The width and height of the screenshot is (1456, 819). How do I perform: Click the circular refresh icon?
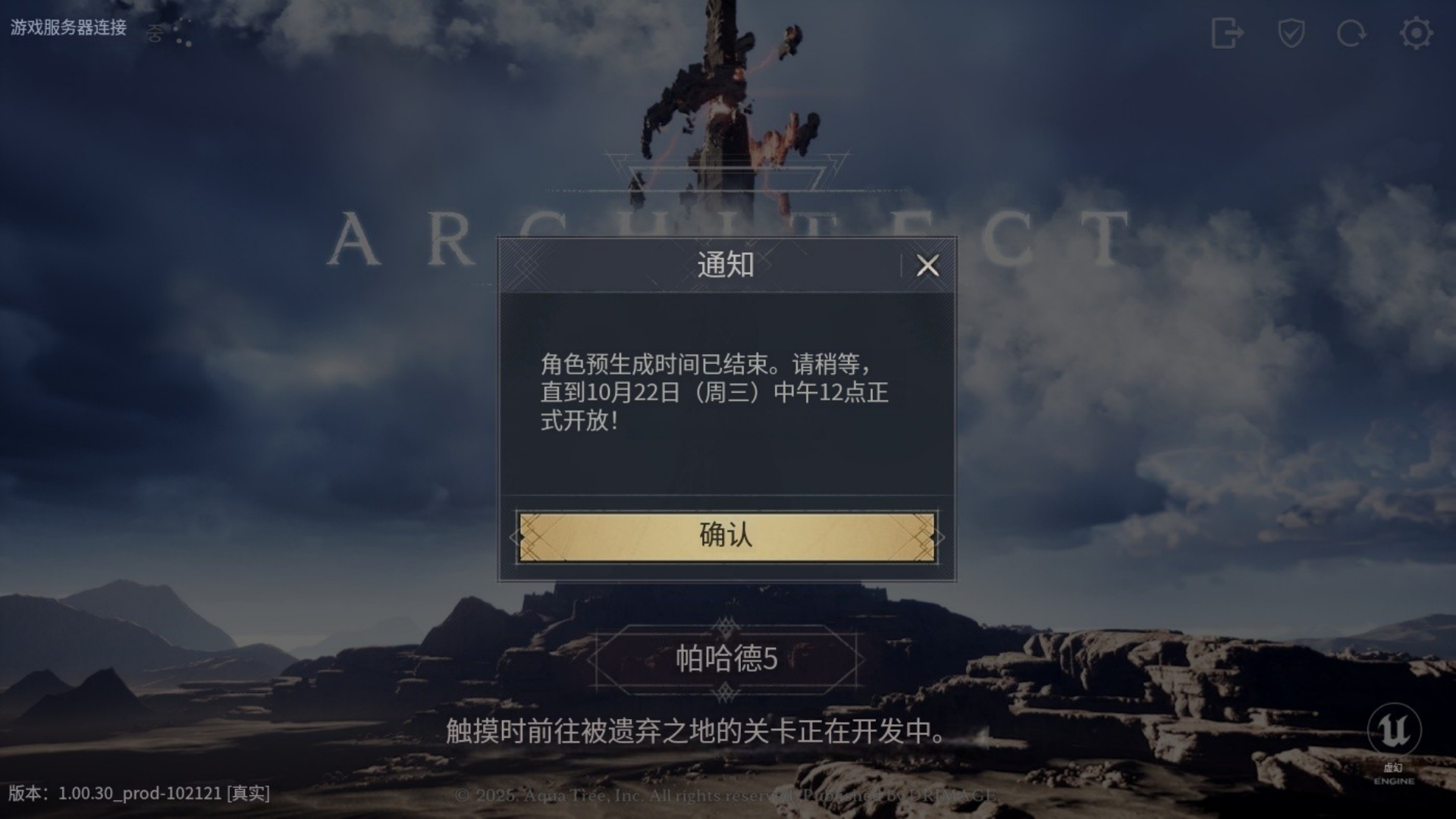(x=1351, y=33)
